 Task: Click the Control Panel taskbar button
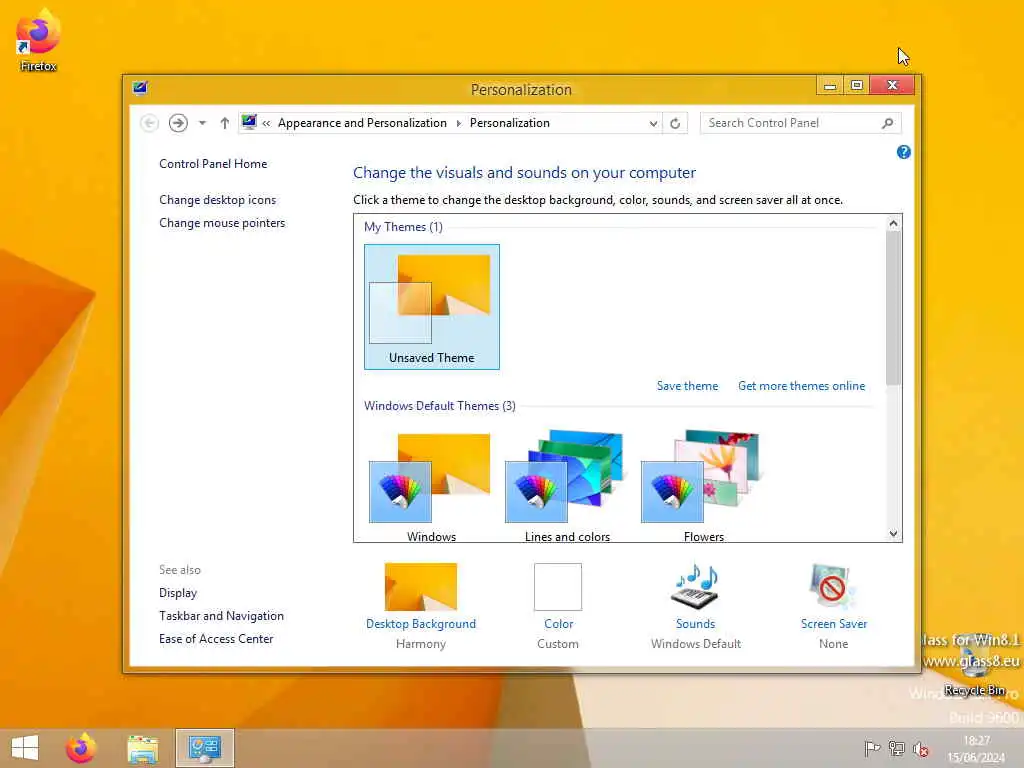point(204,748)
